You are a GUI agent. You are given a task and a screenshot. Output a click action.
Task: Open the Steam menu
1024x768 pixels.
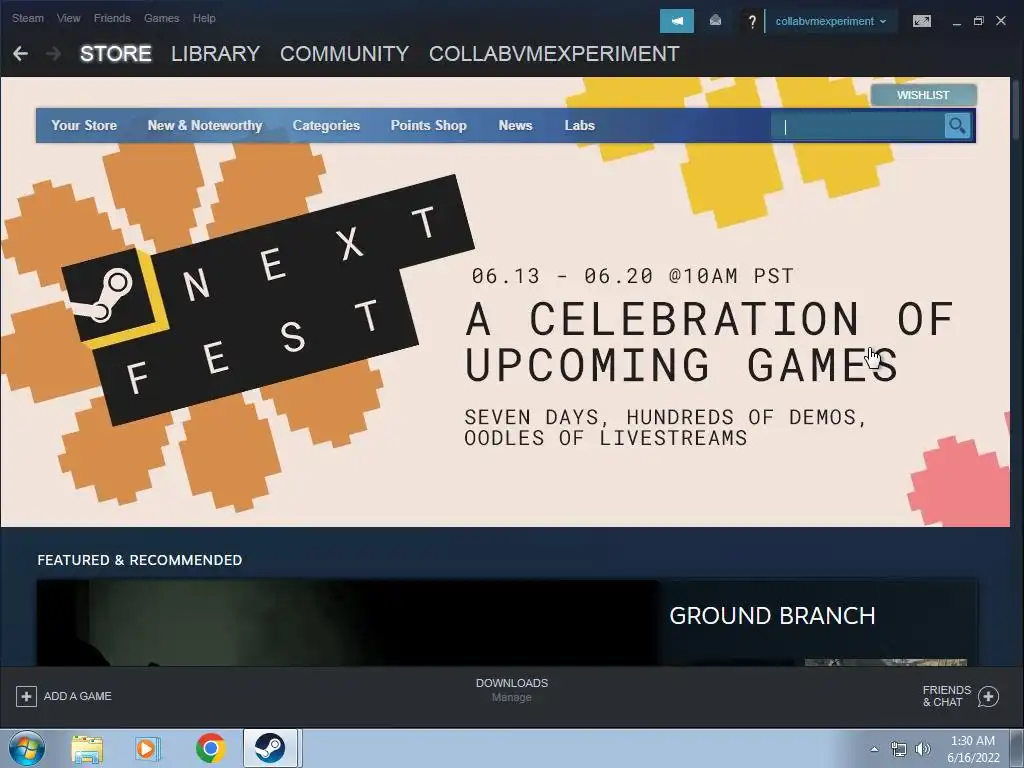tap(28, 18)
